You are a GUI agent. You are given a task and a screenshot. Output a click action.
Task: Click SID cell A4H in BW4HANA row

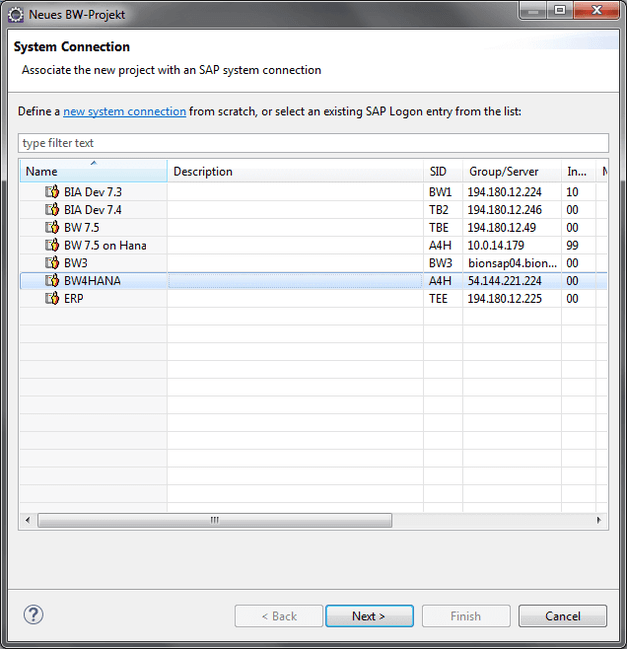pos(440,281)
